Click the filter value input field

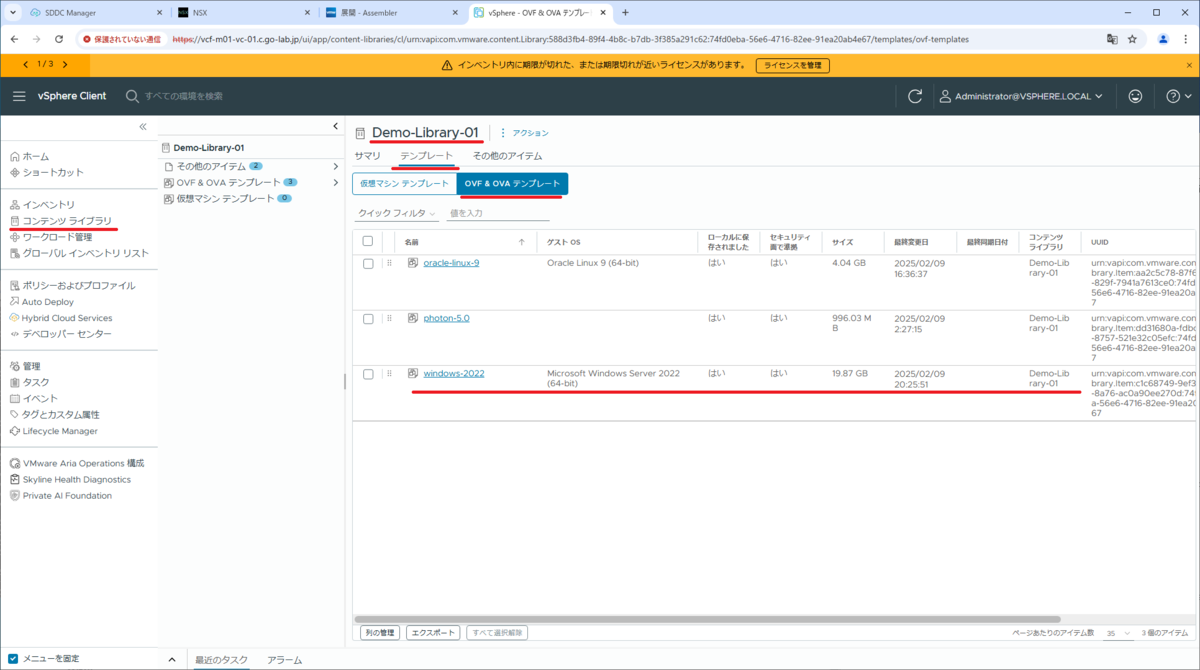pos(498,213)
